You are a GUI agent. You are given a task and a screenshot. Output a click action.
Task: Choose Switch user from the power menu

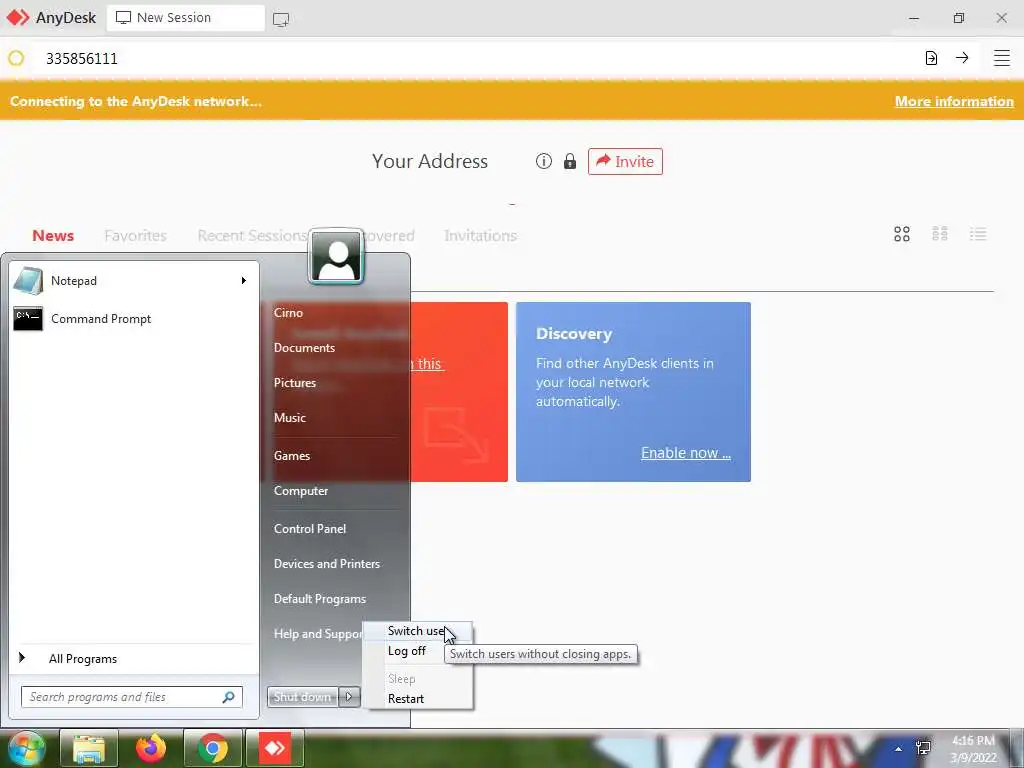coord(417,631)
